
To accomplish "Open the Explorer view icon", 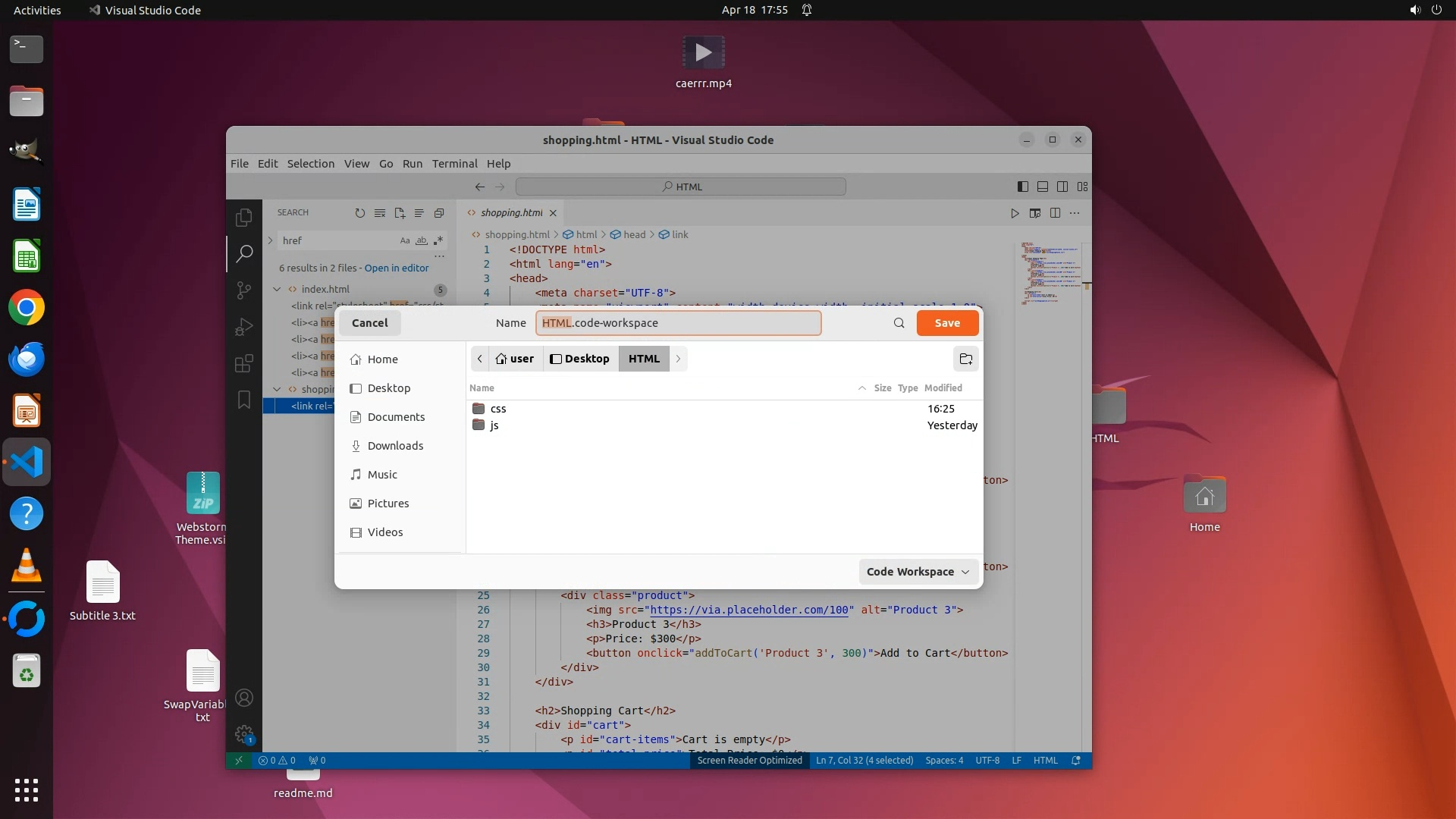I will click(243, 218).
